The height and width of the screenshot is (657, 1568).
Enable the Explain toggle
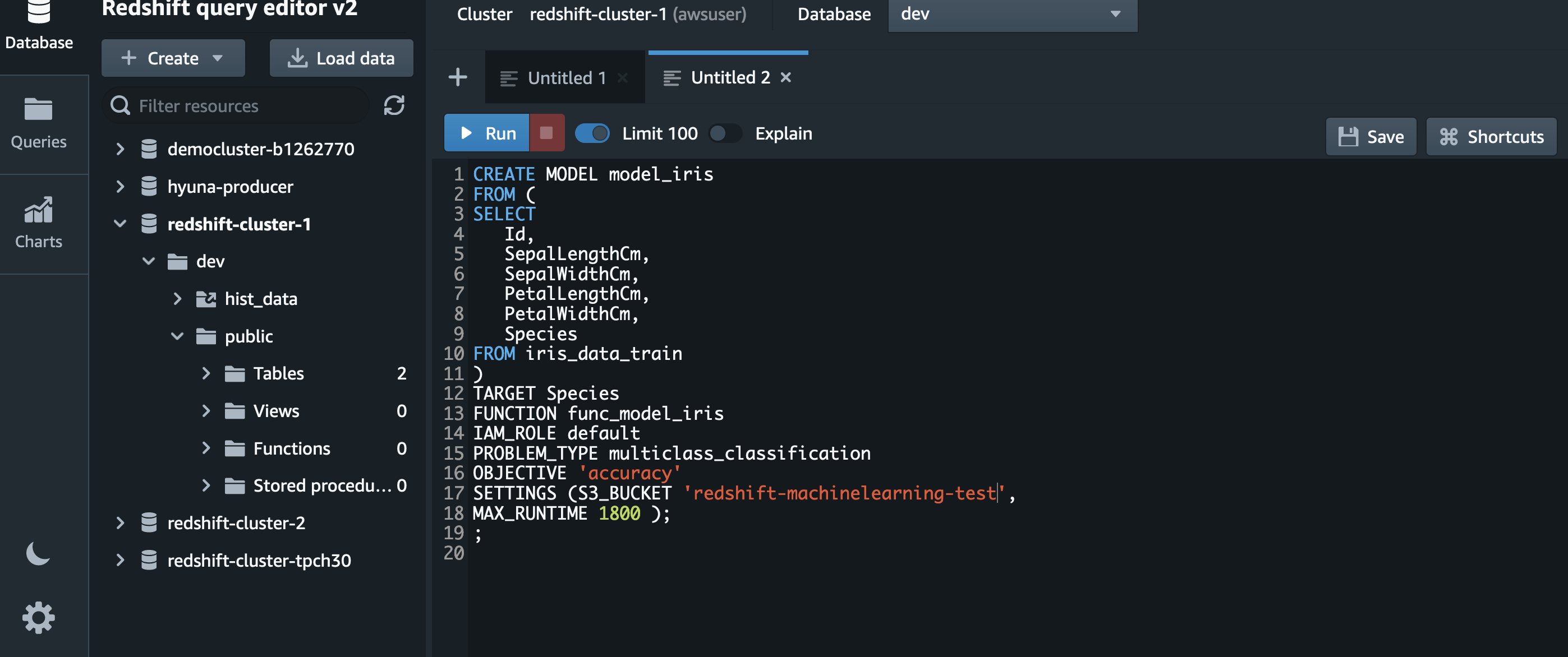click(724, 133)
